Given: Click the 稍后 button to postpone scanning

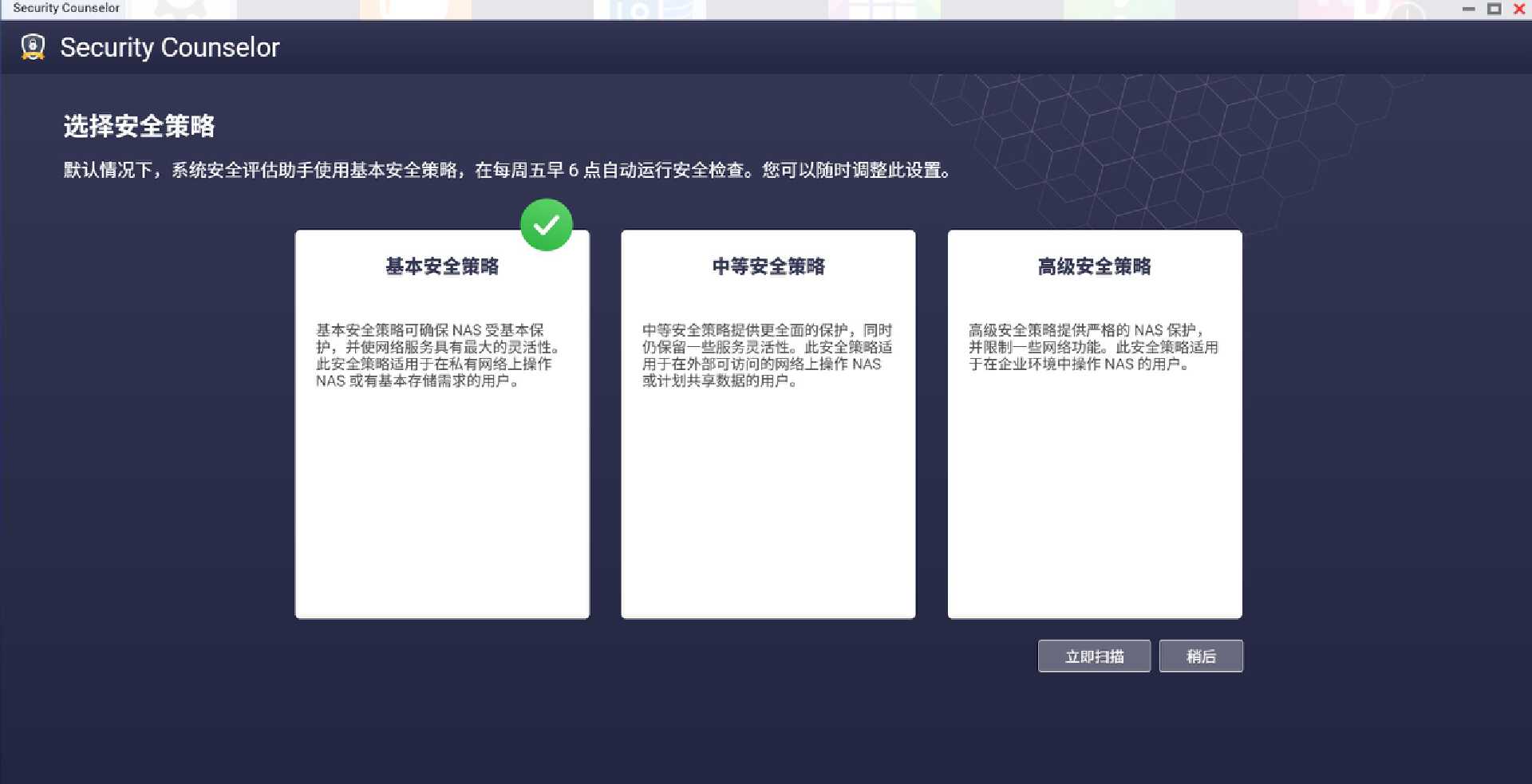Looking at the screenshot, I should point(1201,656).
